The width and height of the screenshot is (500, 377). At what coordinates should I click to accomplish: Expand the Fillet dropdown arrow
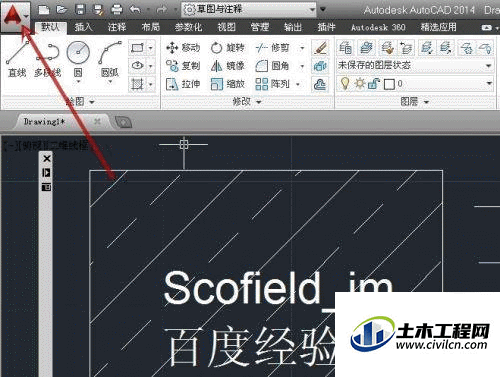point(302,66)
